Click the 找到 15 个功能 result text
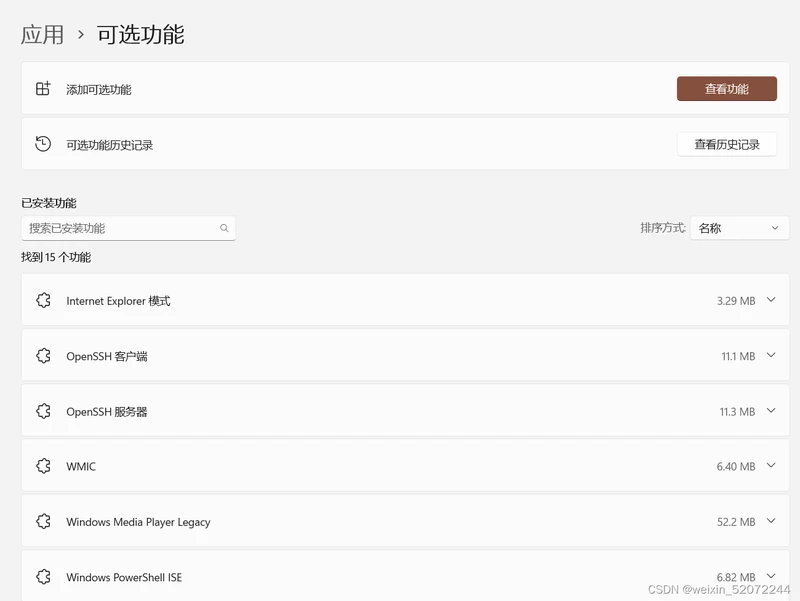 56,257
